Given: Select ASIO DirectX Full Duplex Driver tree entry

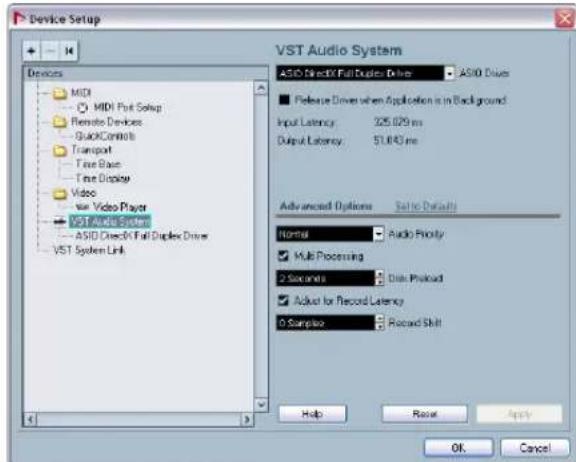Looking at the screenshot, I should coord(142,236).
